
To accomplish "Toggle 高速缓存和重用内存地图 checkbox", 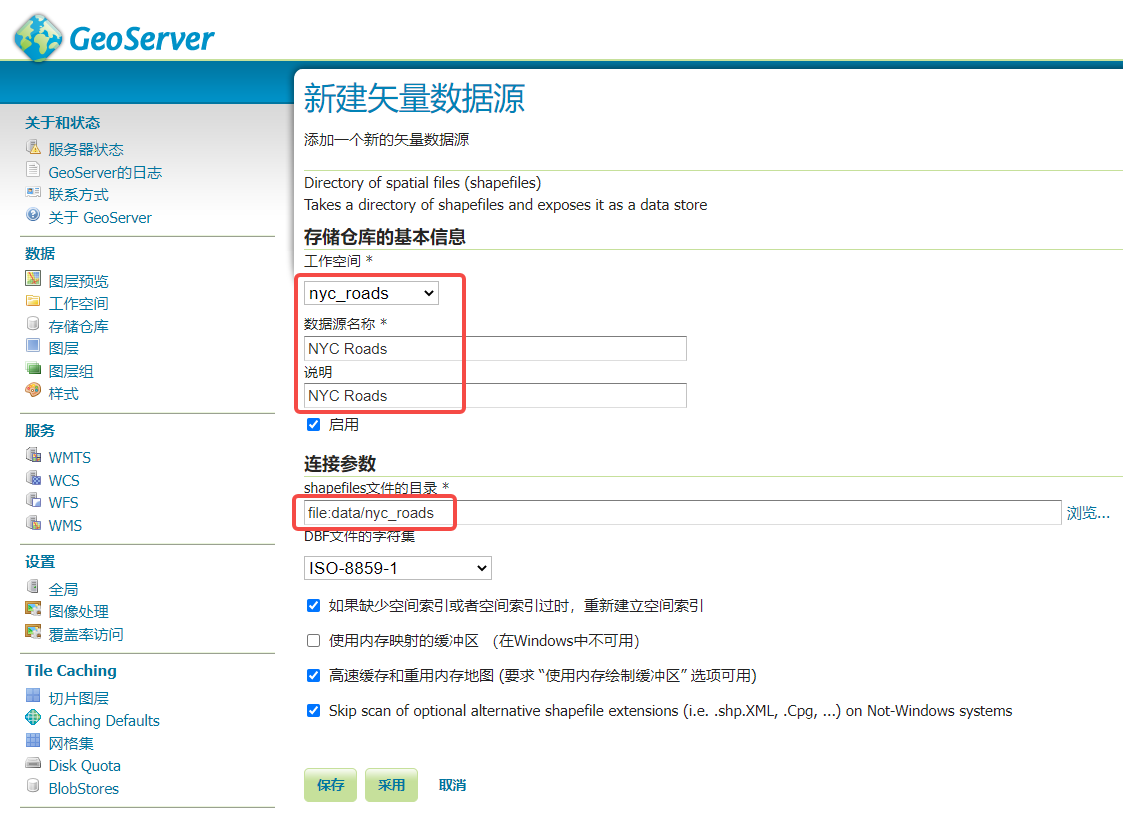I will pos(314,676).
